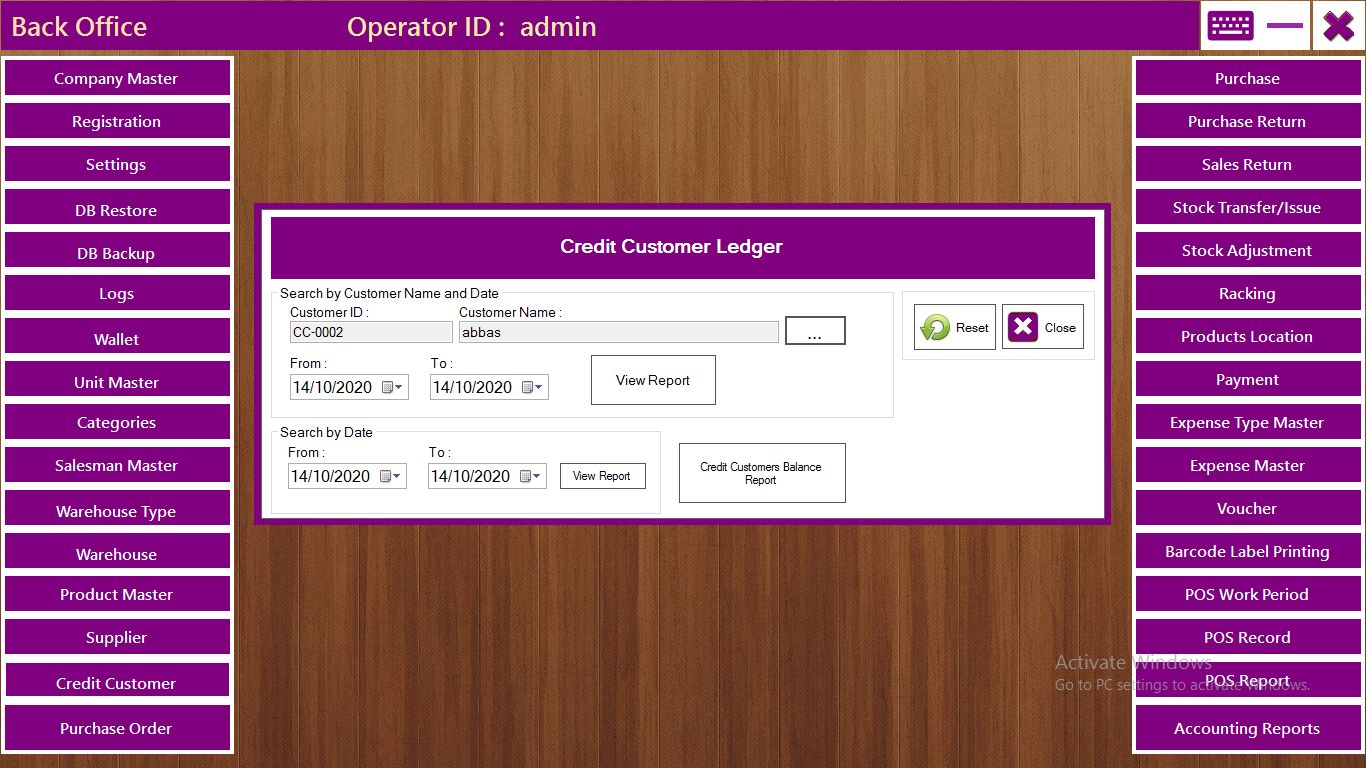Screen dimensions: 1366x768
Task: Open Settings in the left menu
Action: [x=117, y=164]
